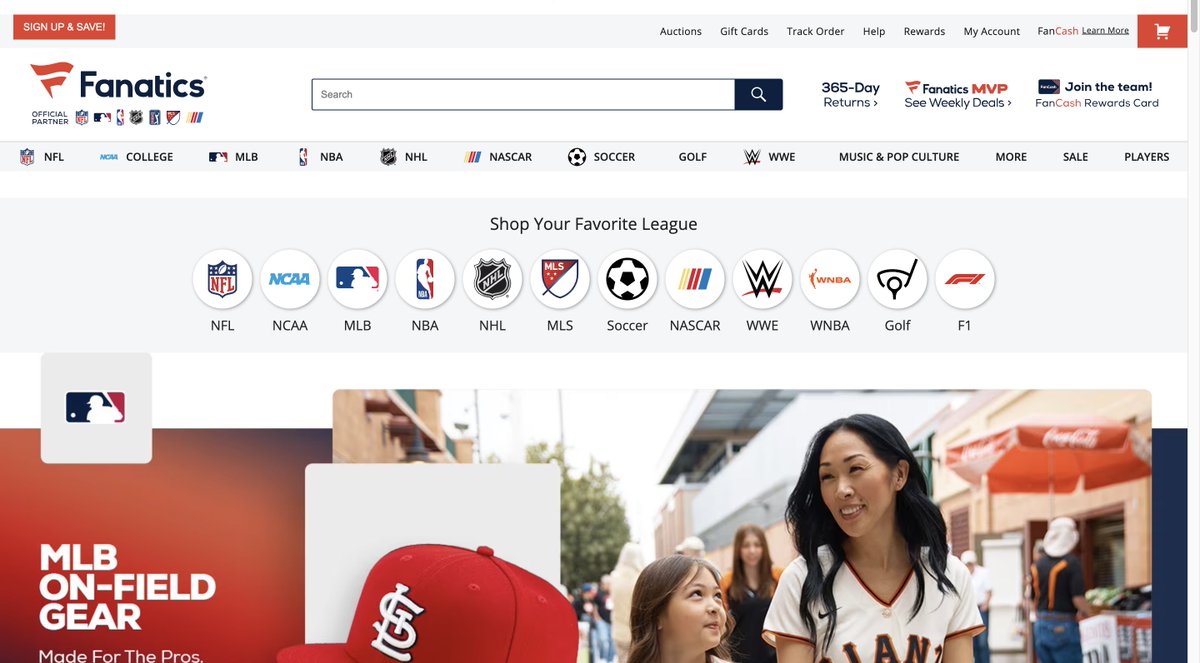Image resolution: width=1200 pixels, height=663 pixels.
Task: Open 365-Day Returns link
Action: pyautogui.click(x=850, y=95)
